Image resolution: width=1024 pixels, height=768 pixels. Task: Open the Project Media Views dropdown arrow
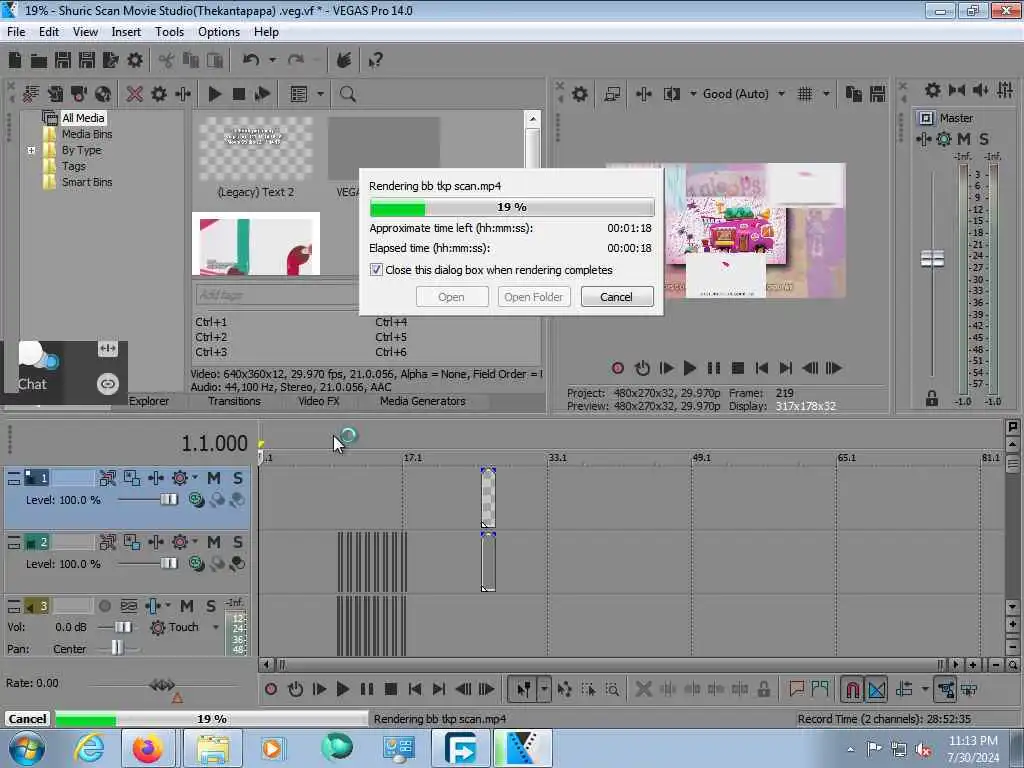320,94
